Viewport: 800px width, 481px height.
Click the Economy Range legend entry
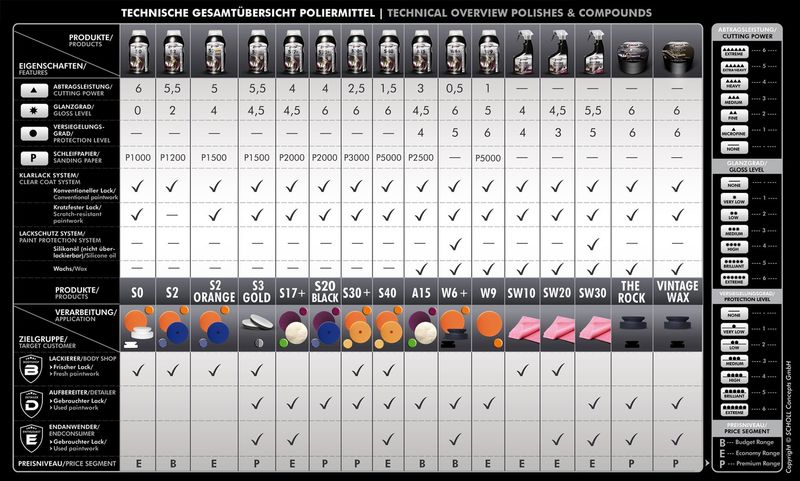point(749,453)
